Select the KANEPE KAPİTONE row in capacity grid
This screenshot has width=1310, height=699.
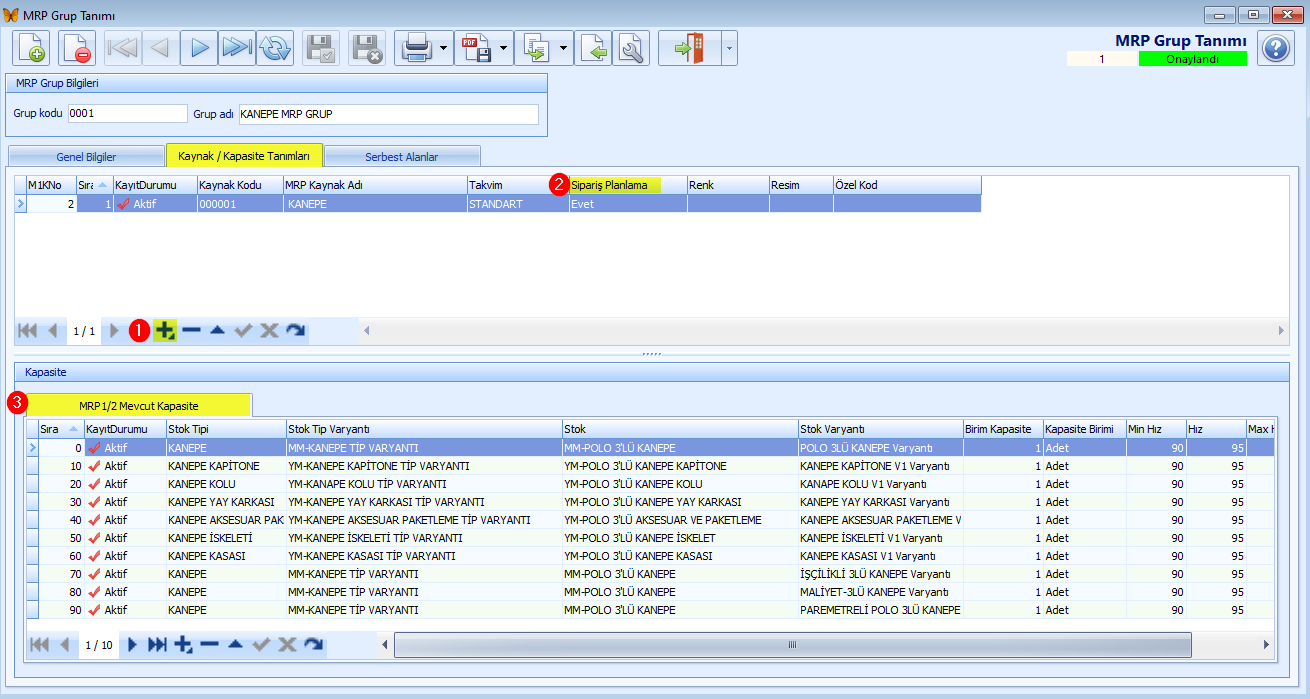pyautogui.click(x=213, y=466)
